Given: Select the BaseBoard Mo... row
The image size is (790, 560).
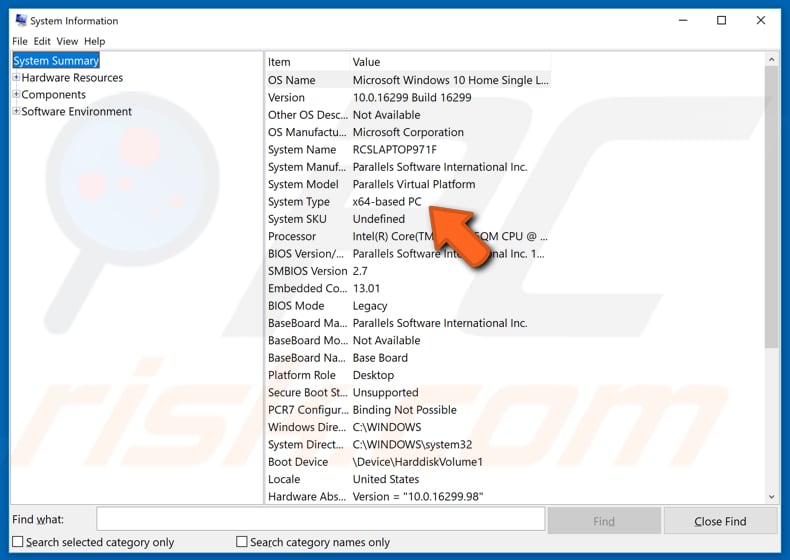Looking at the screenshot, I should (408, 340).
